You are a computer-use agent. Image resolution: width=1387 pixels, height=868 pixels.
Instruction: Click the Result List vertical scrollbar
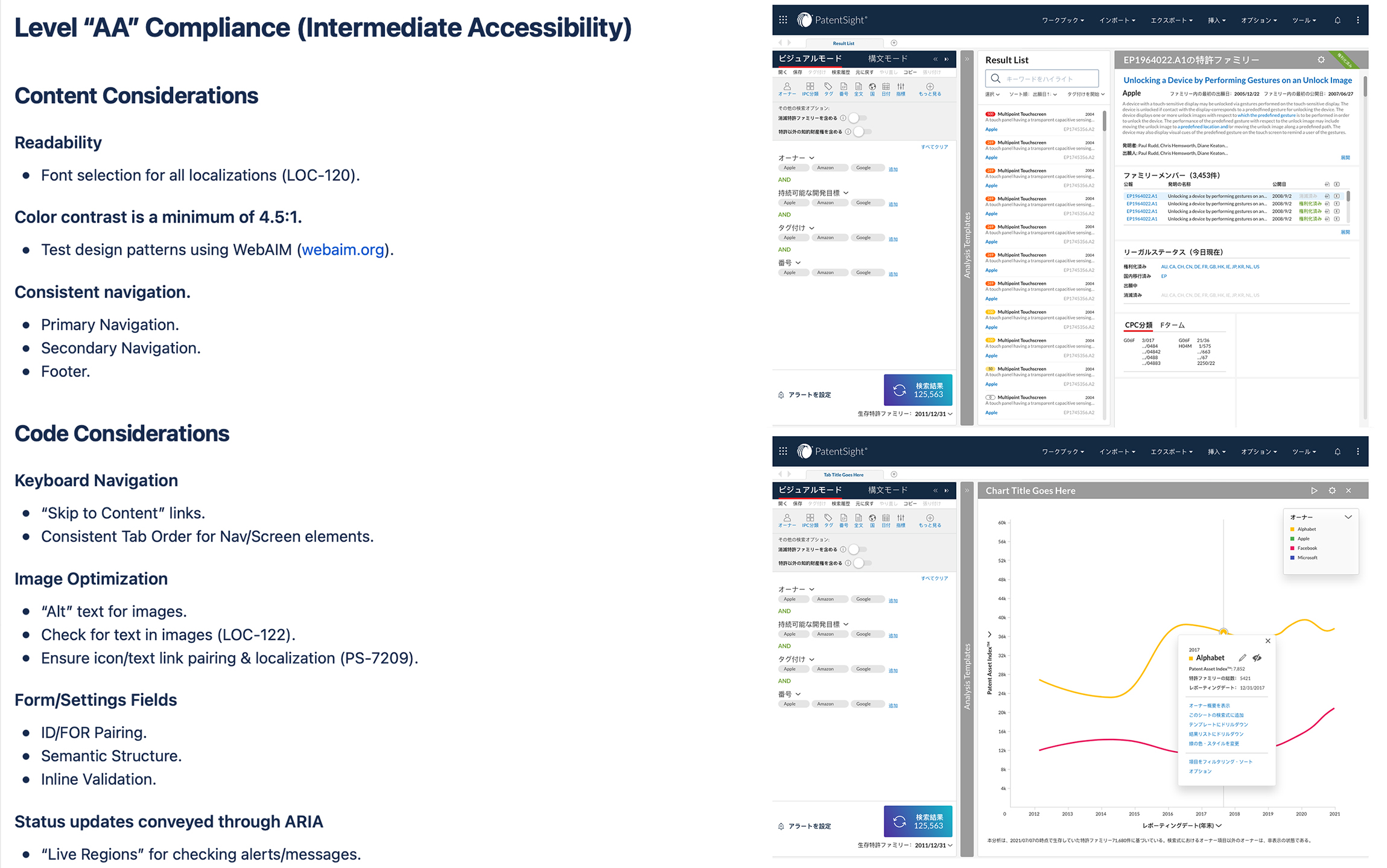tap(1105, 264)
